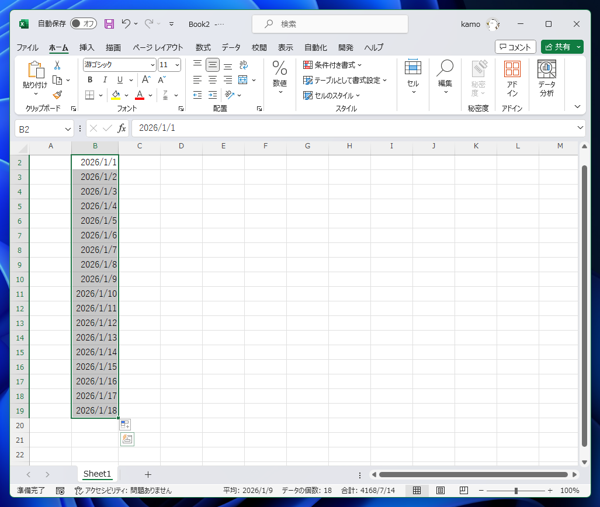Apply underline formatting
The height and width of the screenshot is (507, 600).
(x=120, y=80)
